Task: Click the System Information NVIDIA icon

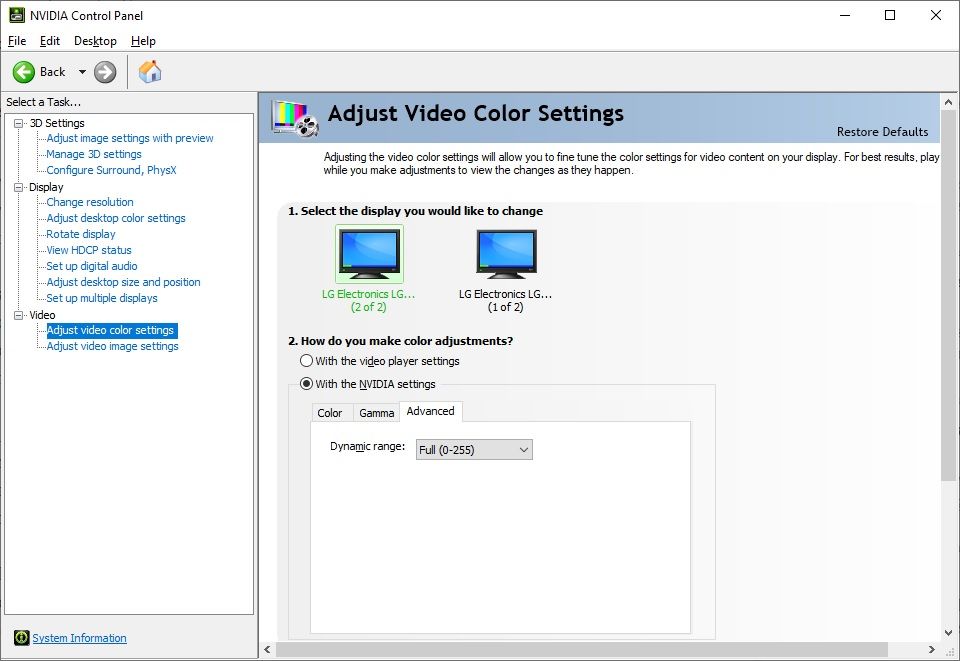Action: (21, 638)
